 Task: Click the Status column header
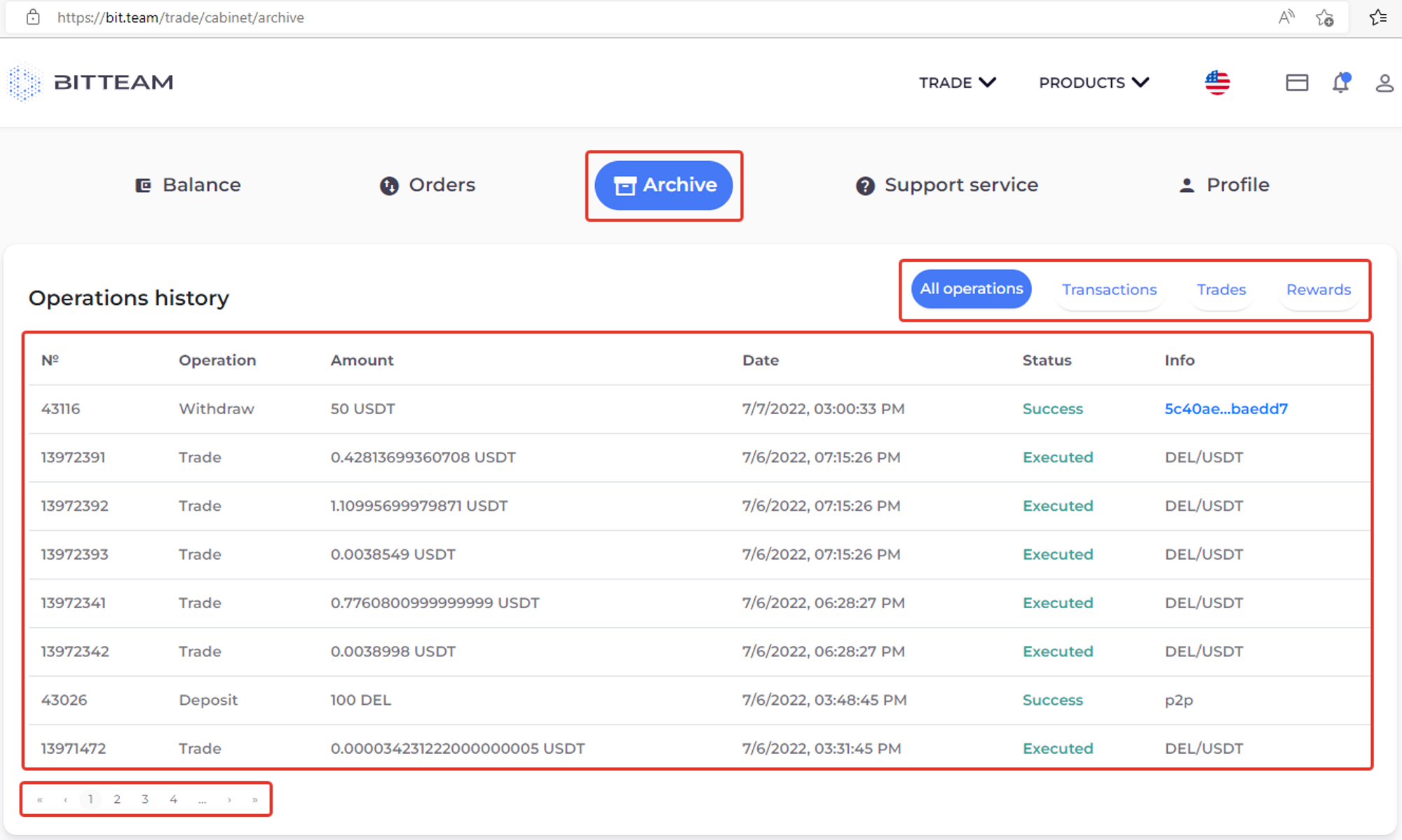[x=1047, y=360]
